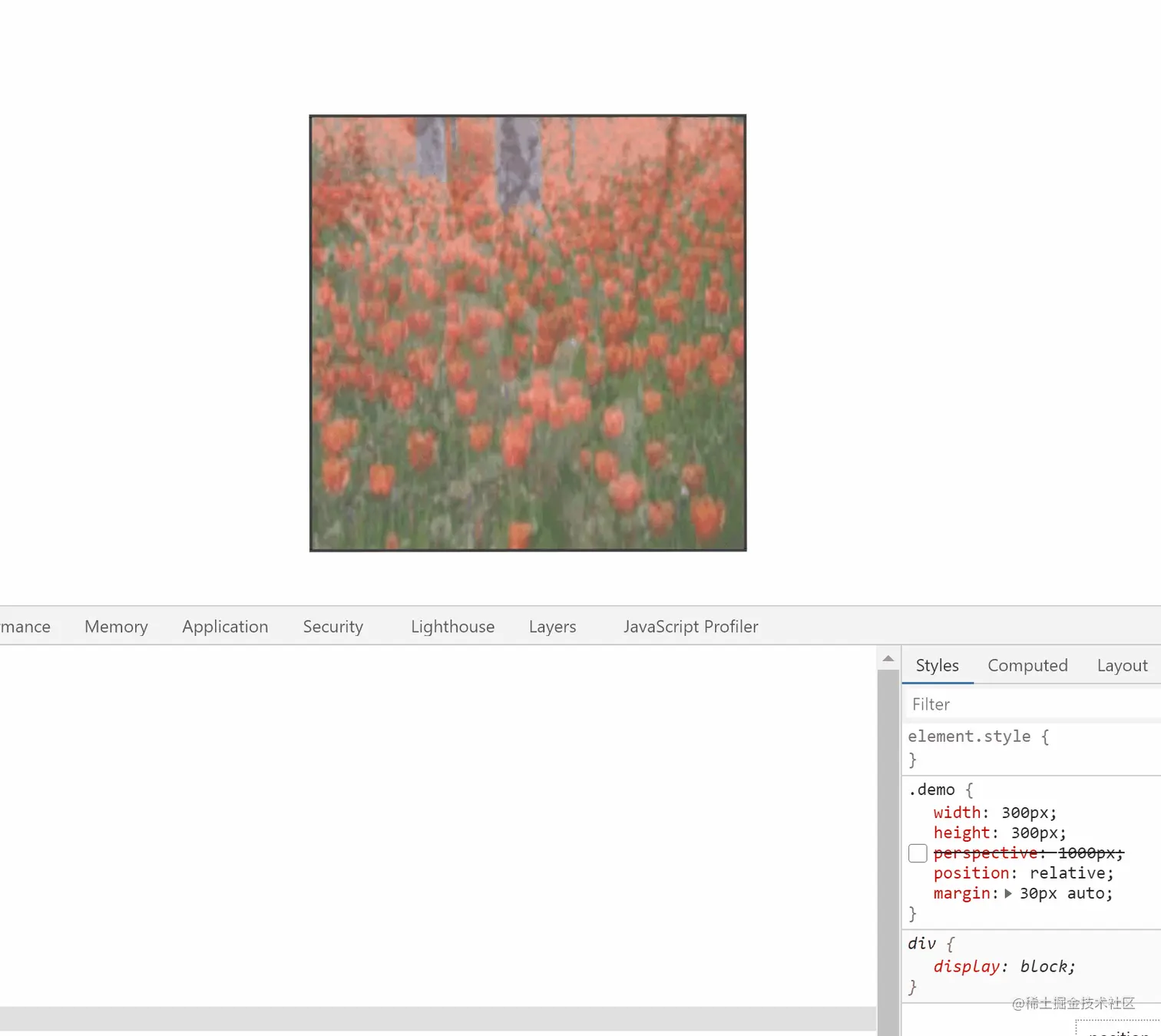This screenshot has width=1161, height=1036.
Task: Click the element.style rule selector
Action: (x=969, y=736)
